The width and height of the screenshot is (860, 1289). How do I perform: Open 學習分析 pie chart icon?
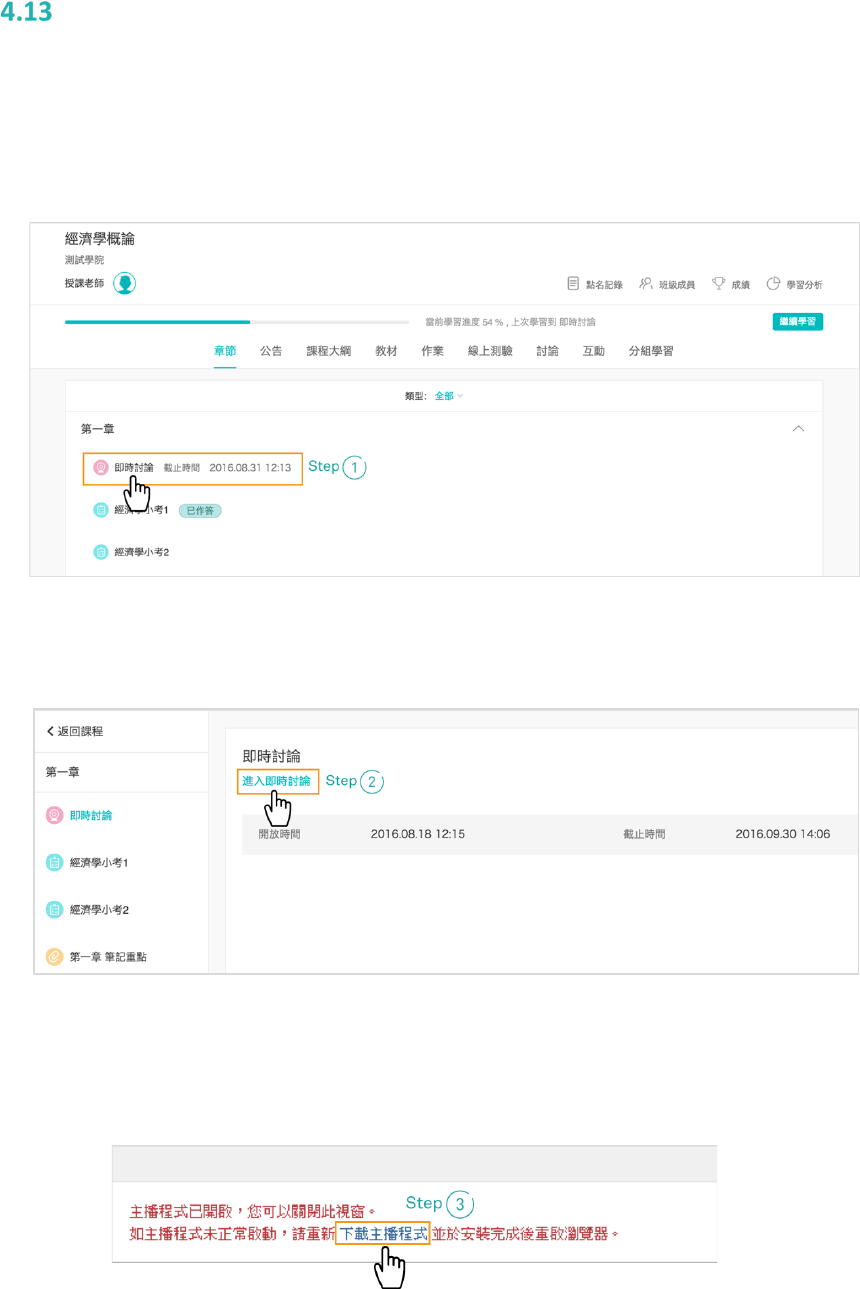tap(773, 284)
